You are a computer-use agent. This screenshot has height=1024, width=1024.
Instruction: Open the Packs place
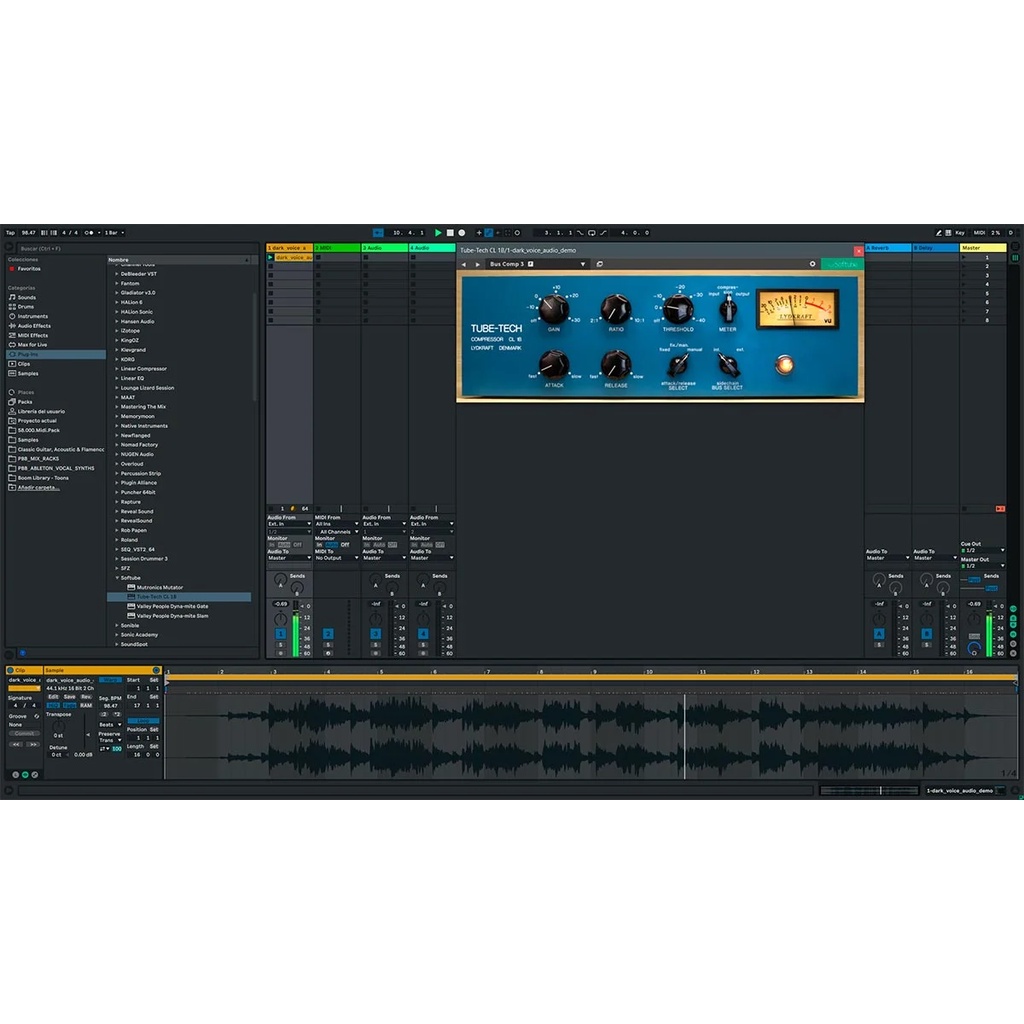tap(25, 402)
